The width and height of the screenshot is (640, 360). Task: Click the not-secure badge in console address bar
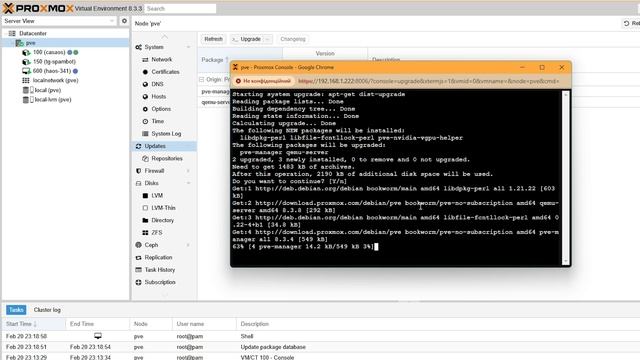[x=263, y=81]
